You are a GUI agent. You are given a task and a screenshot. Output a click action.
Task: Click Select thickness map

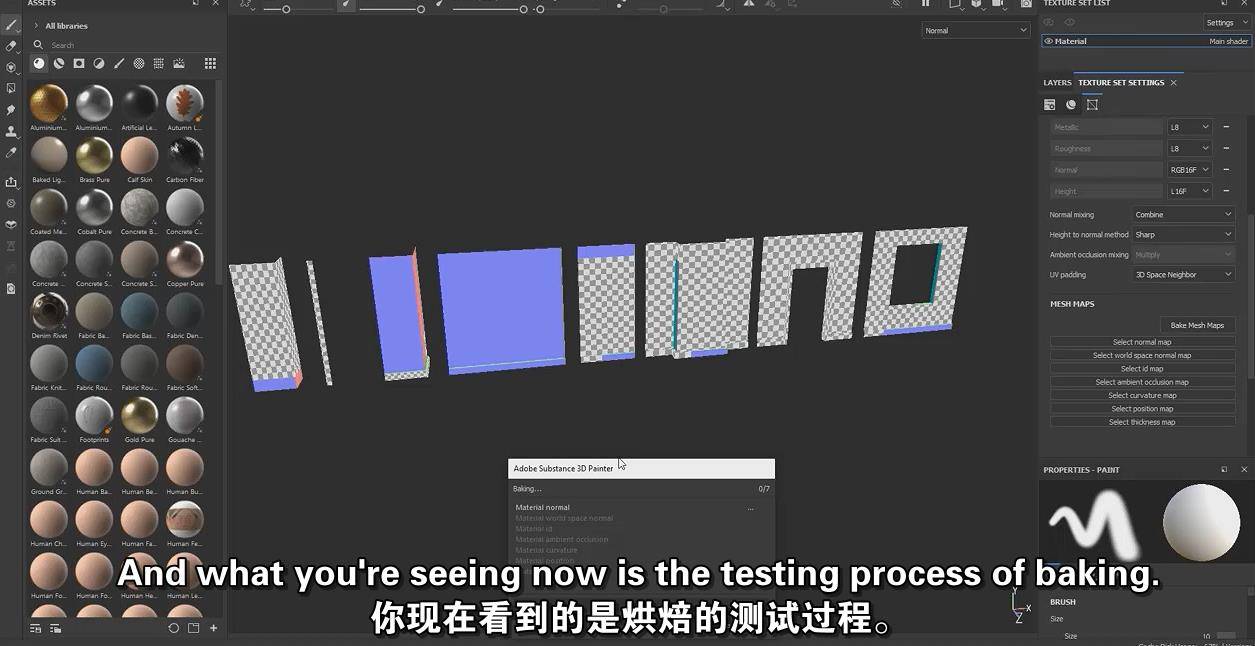click(x=1142, y=422)
